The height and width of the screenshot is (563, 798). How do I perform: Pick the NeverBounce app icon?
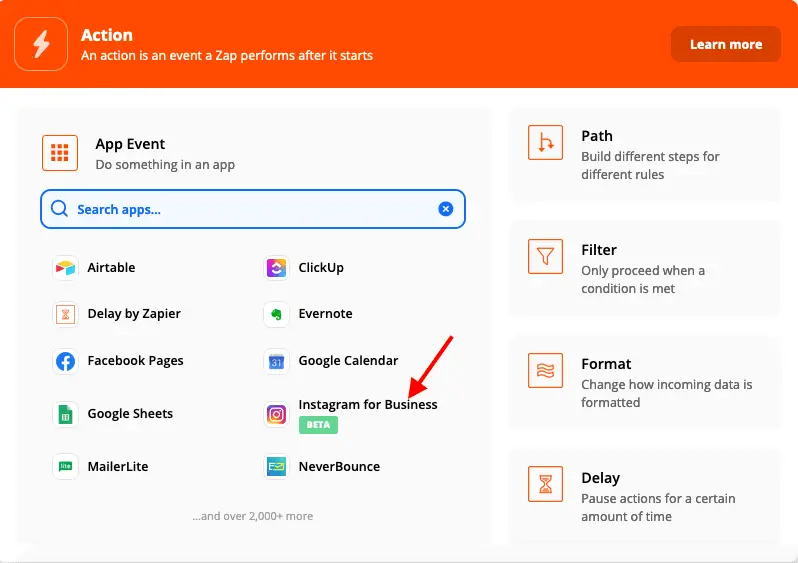click(276, 466)
